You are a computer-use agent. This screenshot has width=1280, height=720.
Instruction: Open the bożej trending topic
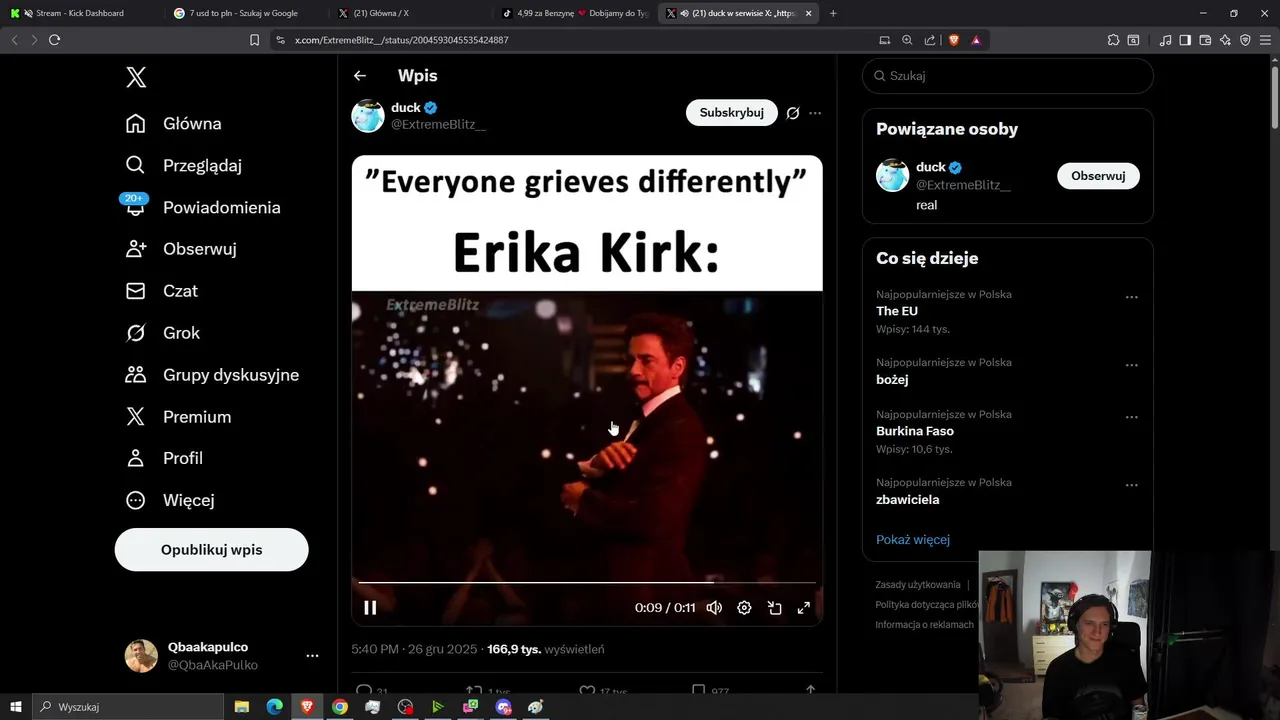892,380
